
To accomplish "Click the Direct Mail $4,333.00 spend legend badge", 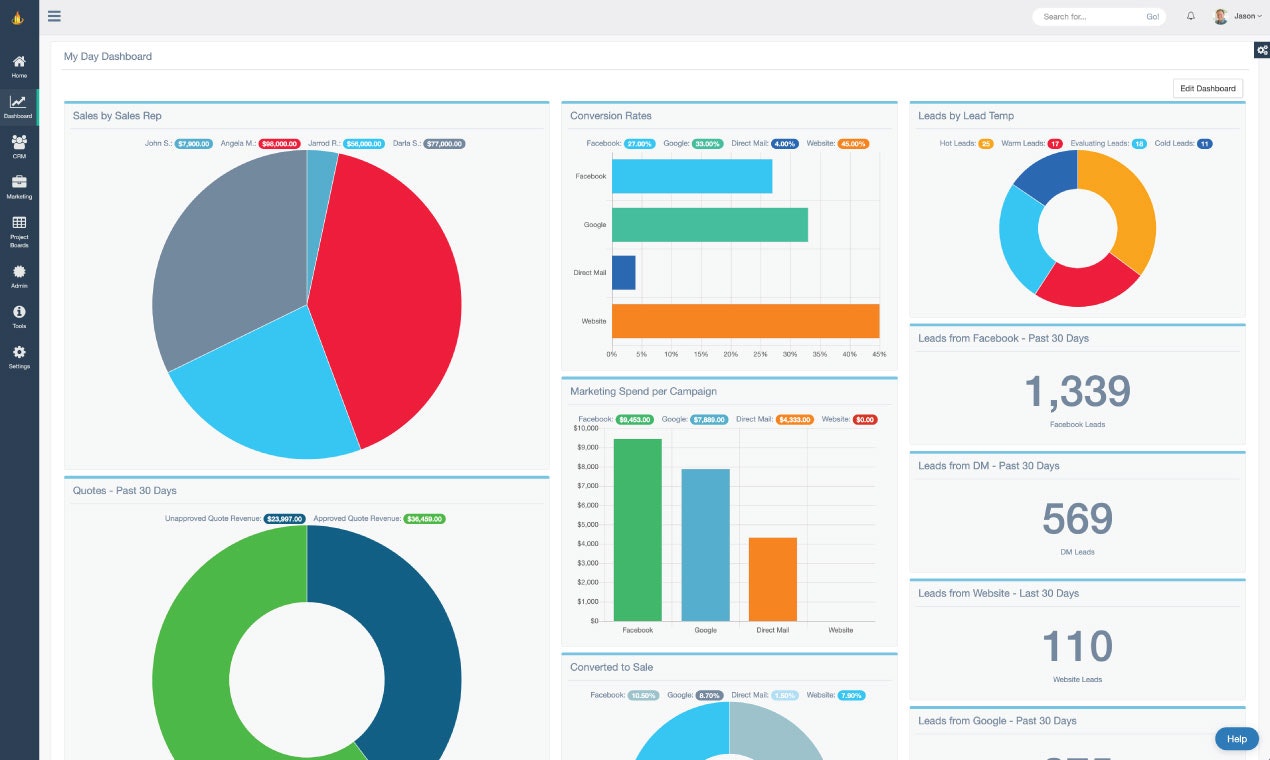I will point(795,420).
